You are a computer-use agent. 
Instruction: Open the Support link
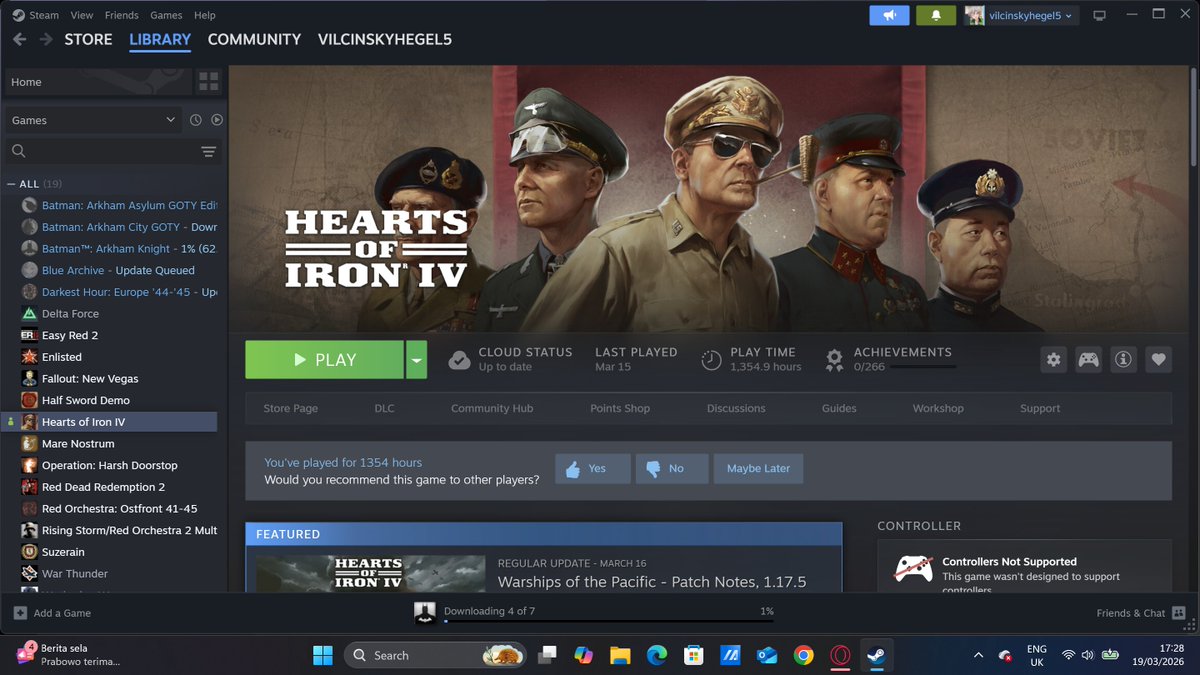1040,408
